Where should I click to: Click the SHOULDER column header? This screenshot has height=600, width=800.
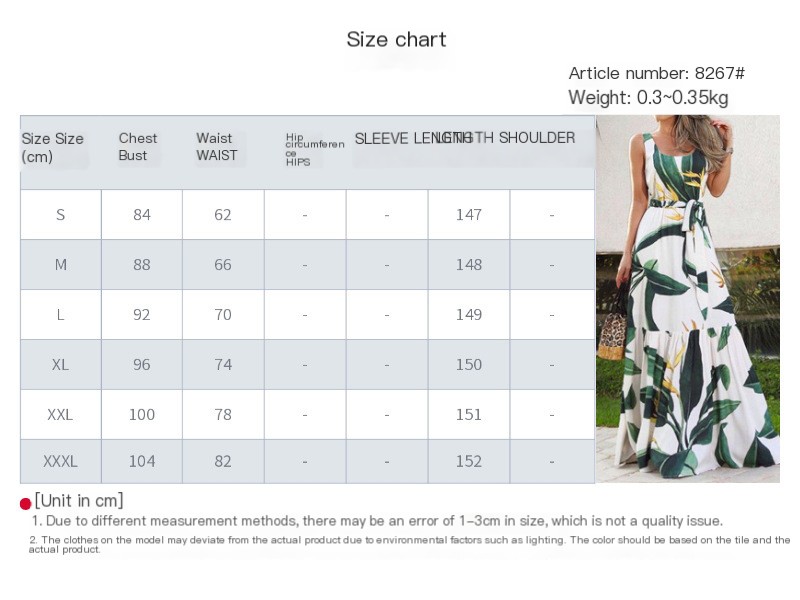coord(537,138)
